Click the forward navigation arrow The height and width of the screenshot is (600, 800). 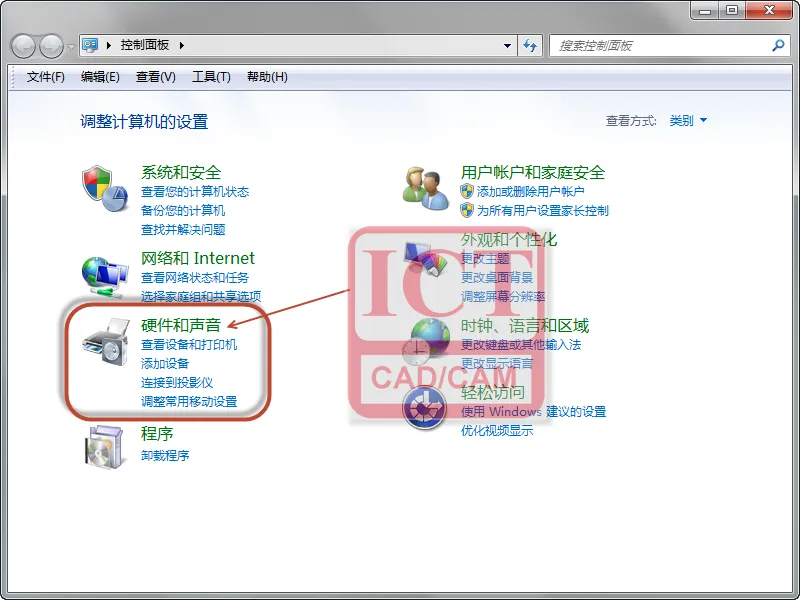click(x=52, y=46)
